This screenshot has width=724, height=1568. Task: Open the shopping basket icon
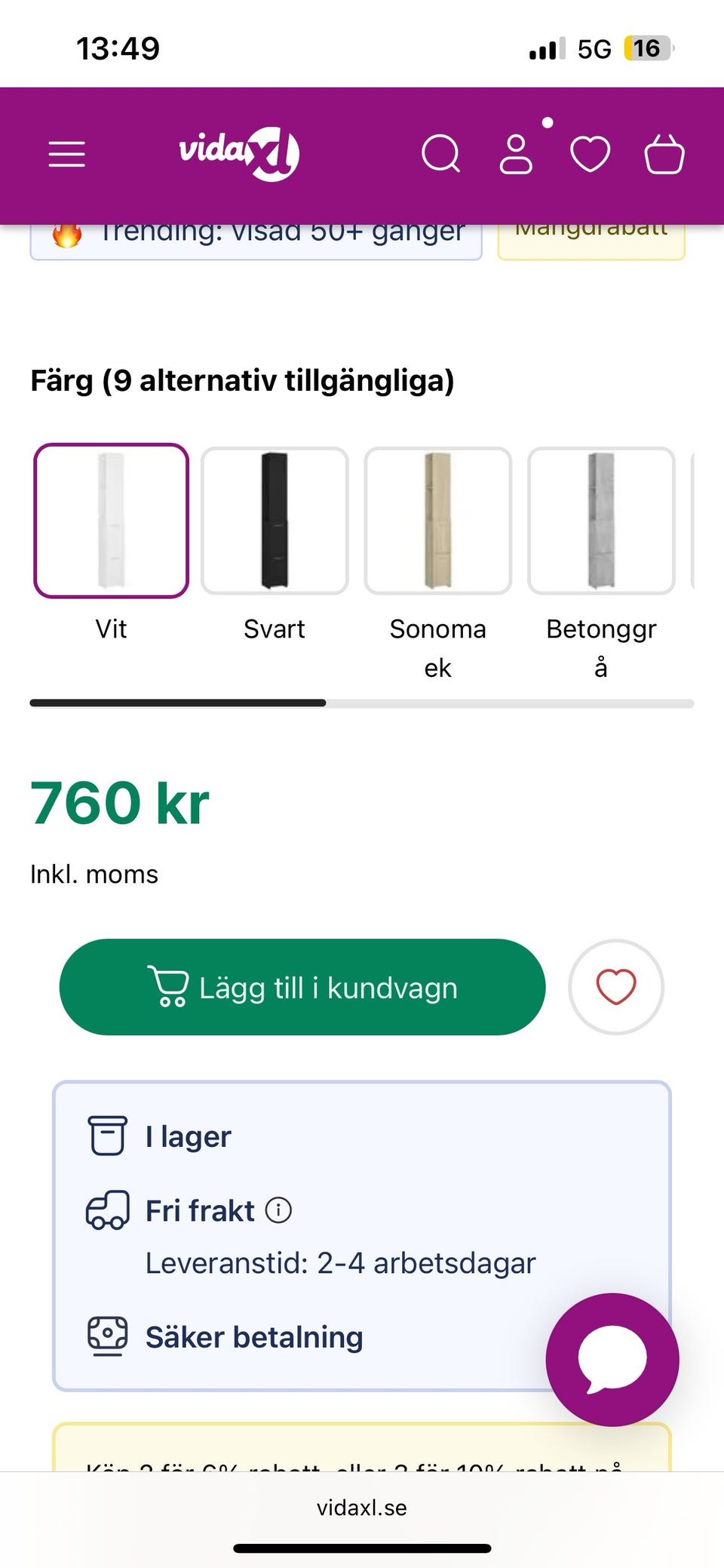(664, 155)
